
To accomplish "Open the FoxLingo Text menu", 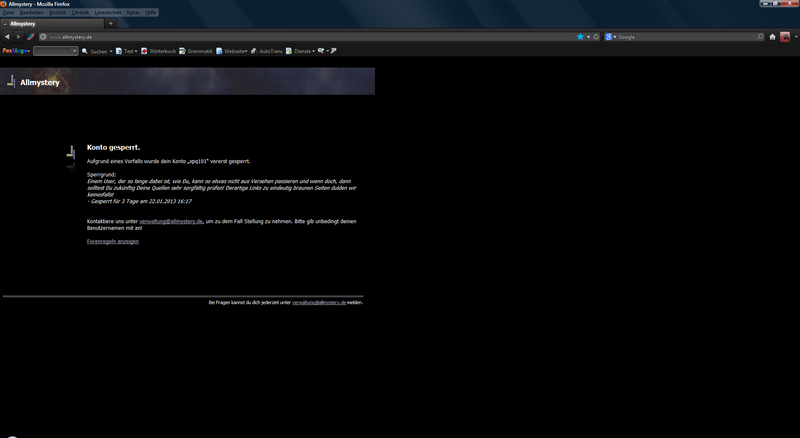I will pos(127,51).
